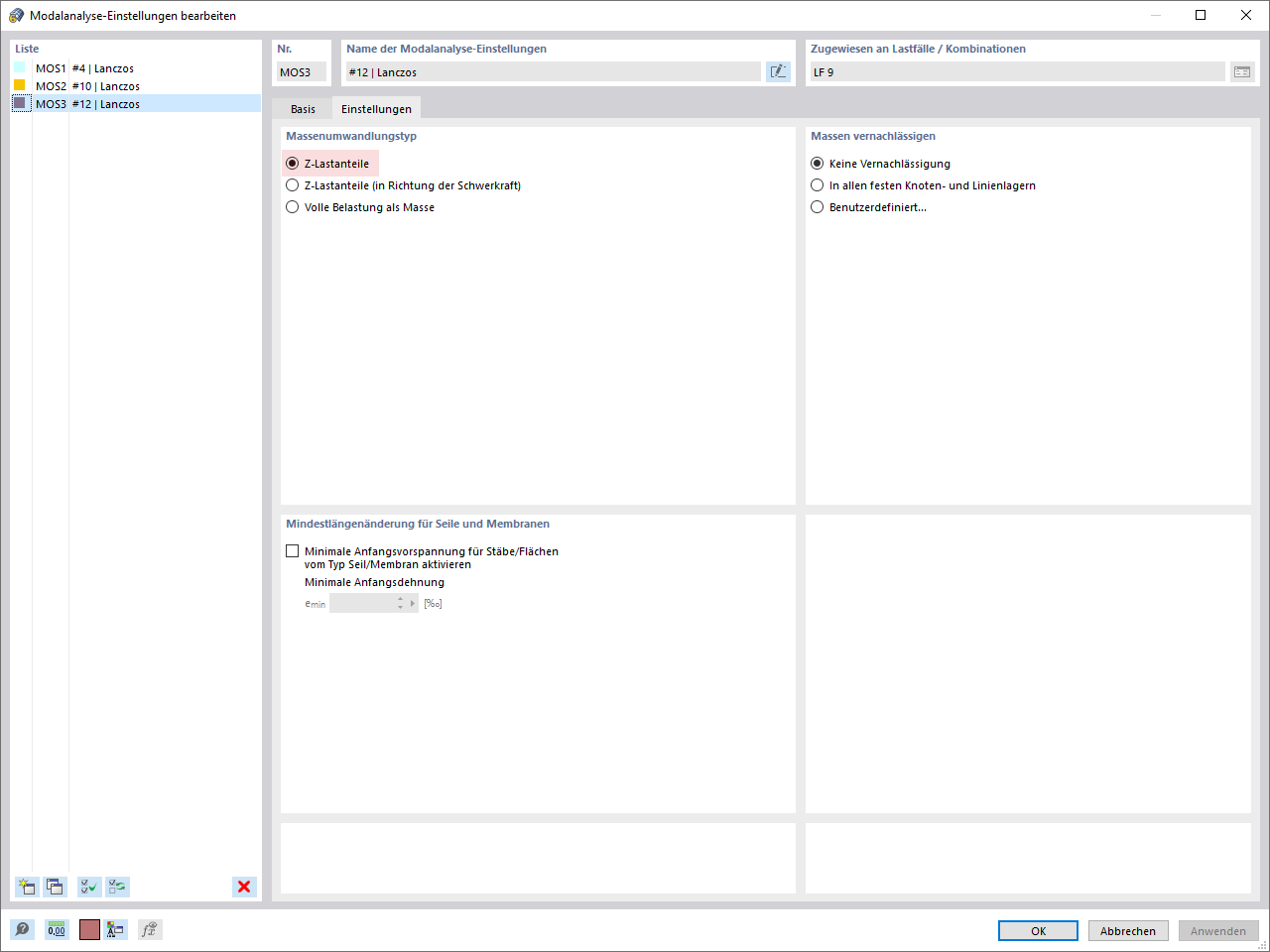Select MOS2 #10 | Lanczos in list
This screenshot has width=1270, height=952.
pos(136,86)
